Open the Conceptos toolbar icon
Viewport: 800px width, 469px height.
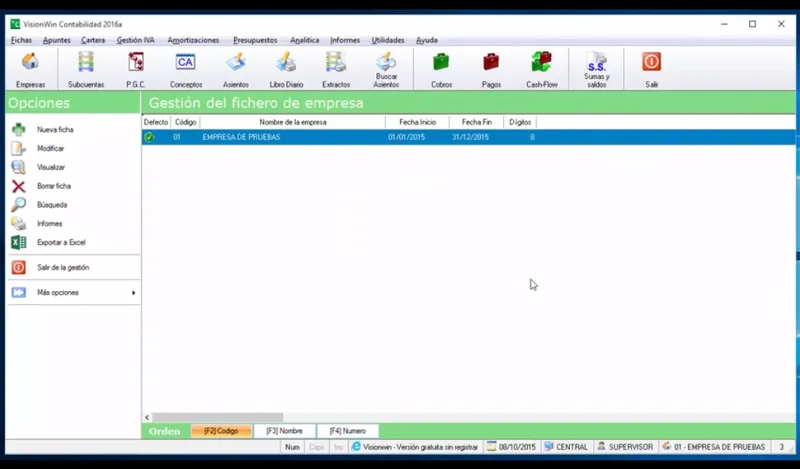(x=186, y=69)
